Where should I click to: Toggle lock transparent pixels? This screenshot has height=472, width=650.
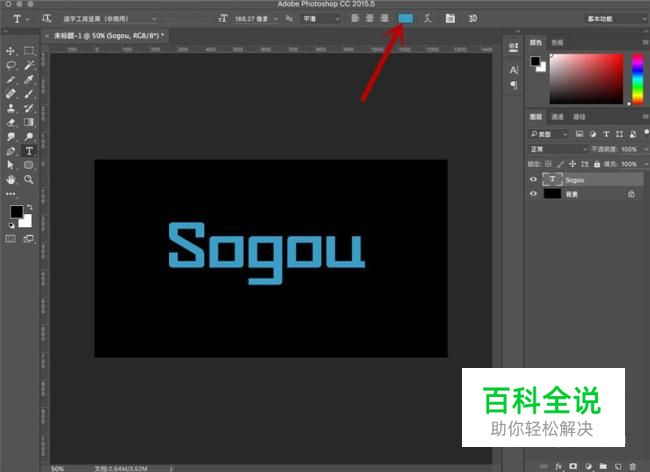[548, 164]
